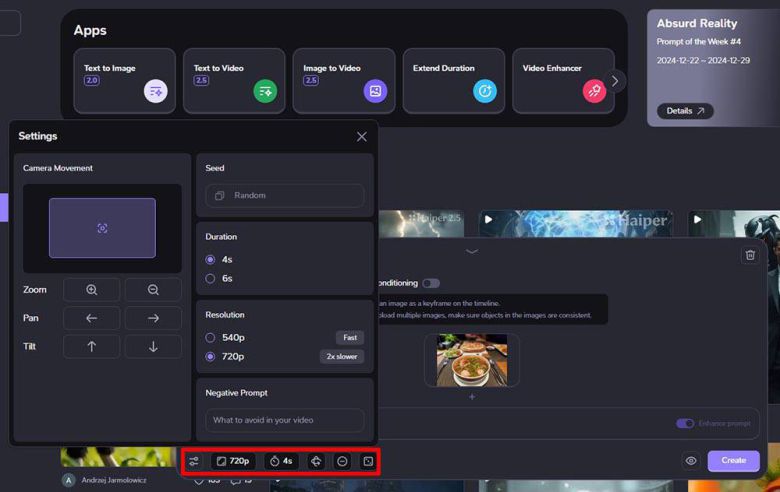
Task: Click the zoom in camera button
Action: point(91,290)
